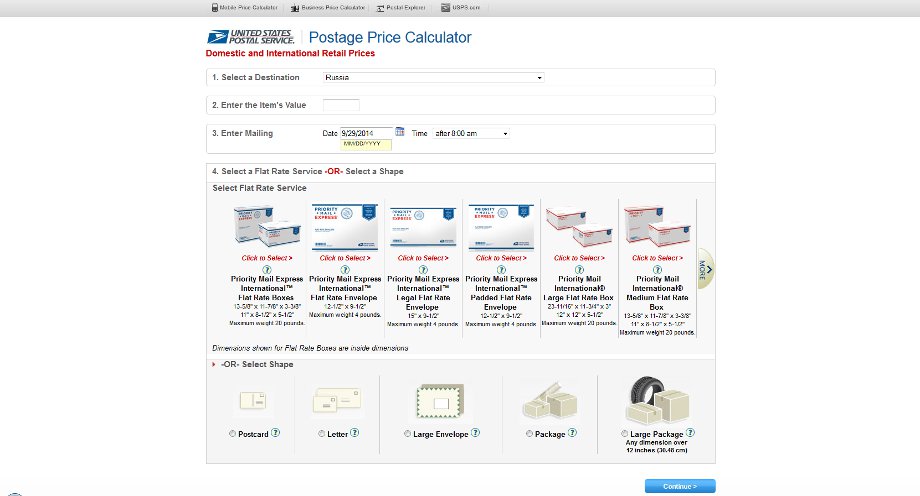
Task: Open the Business Price Calculator link
Action: 333,8
